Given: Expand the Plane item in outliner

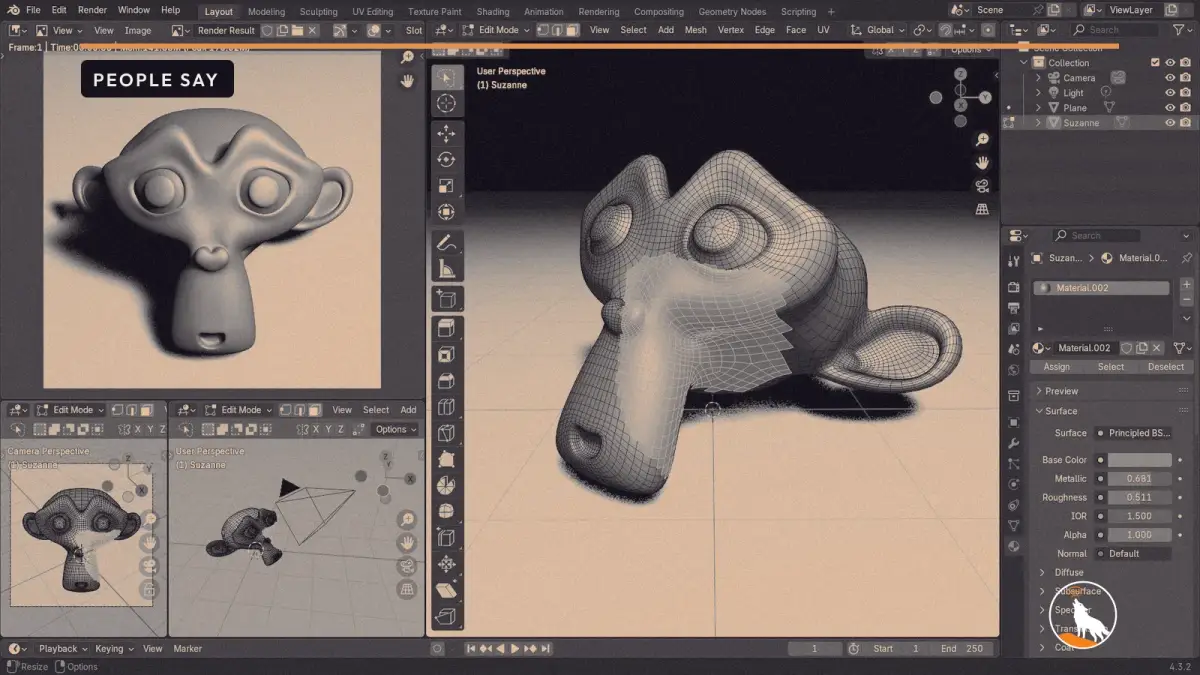Looking at the screenshot, I should pyautogui.click(x=1038, y=108).
